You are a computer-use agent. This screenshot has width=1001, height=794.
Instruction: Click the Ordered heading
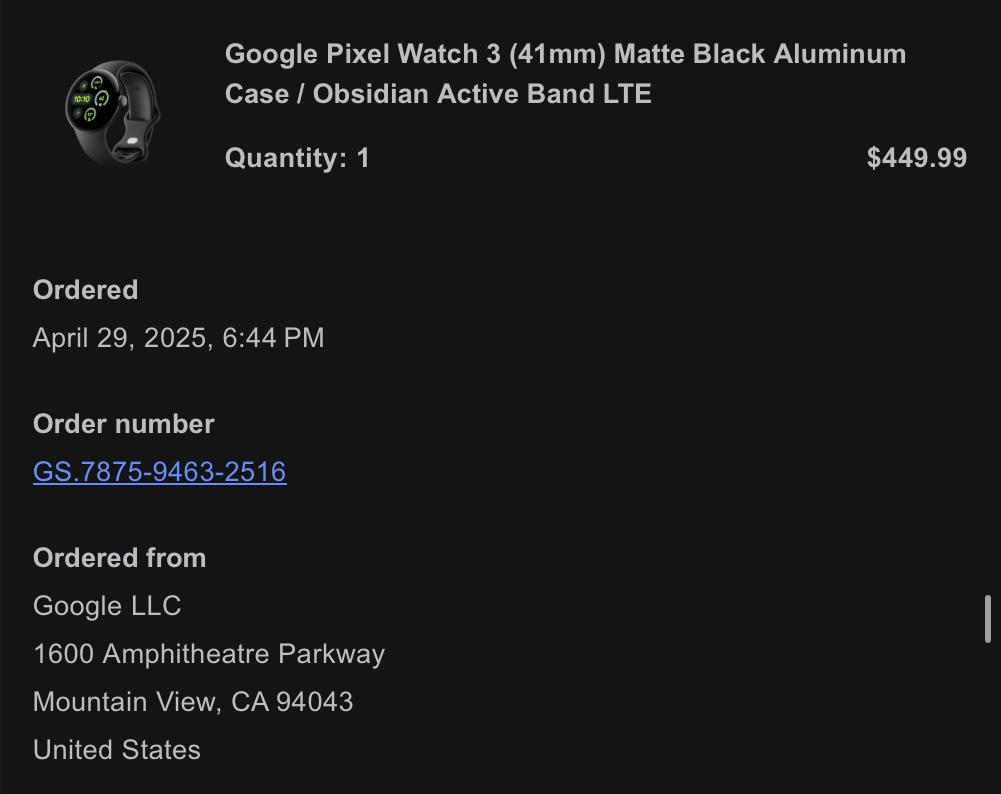pos(85,290)
